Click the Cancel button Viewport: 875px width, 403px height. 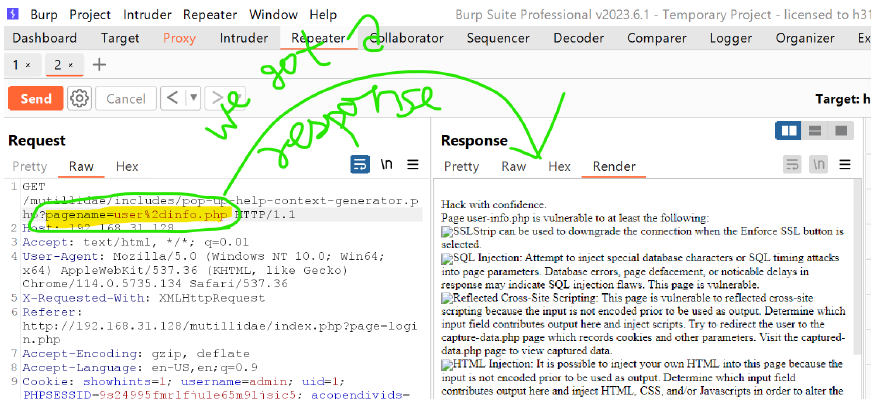click(126, 99)
